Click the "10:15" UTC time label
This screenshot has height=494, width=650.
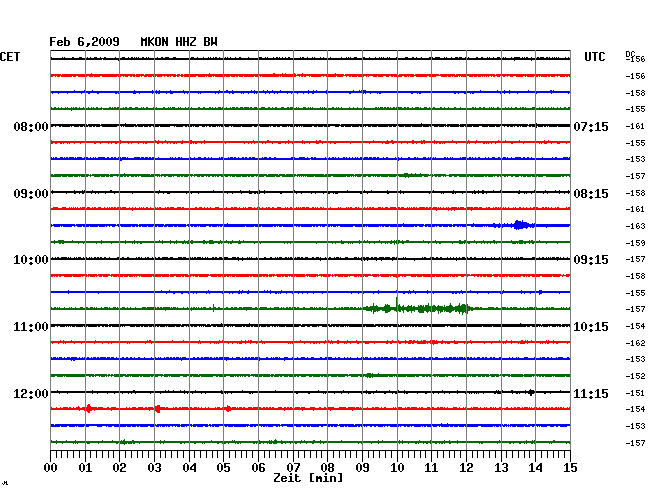coord(591,327)
